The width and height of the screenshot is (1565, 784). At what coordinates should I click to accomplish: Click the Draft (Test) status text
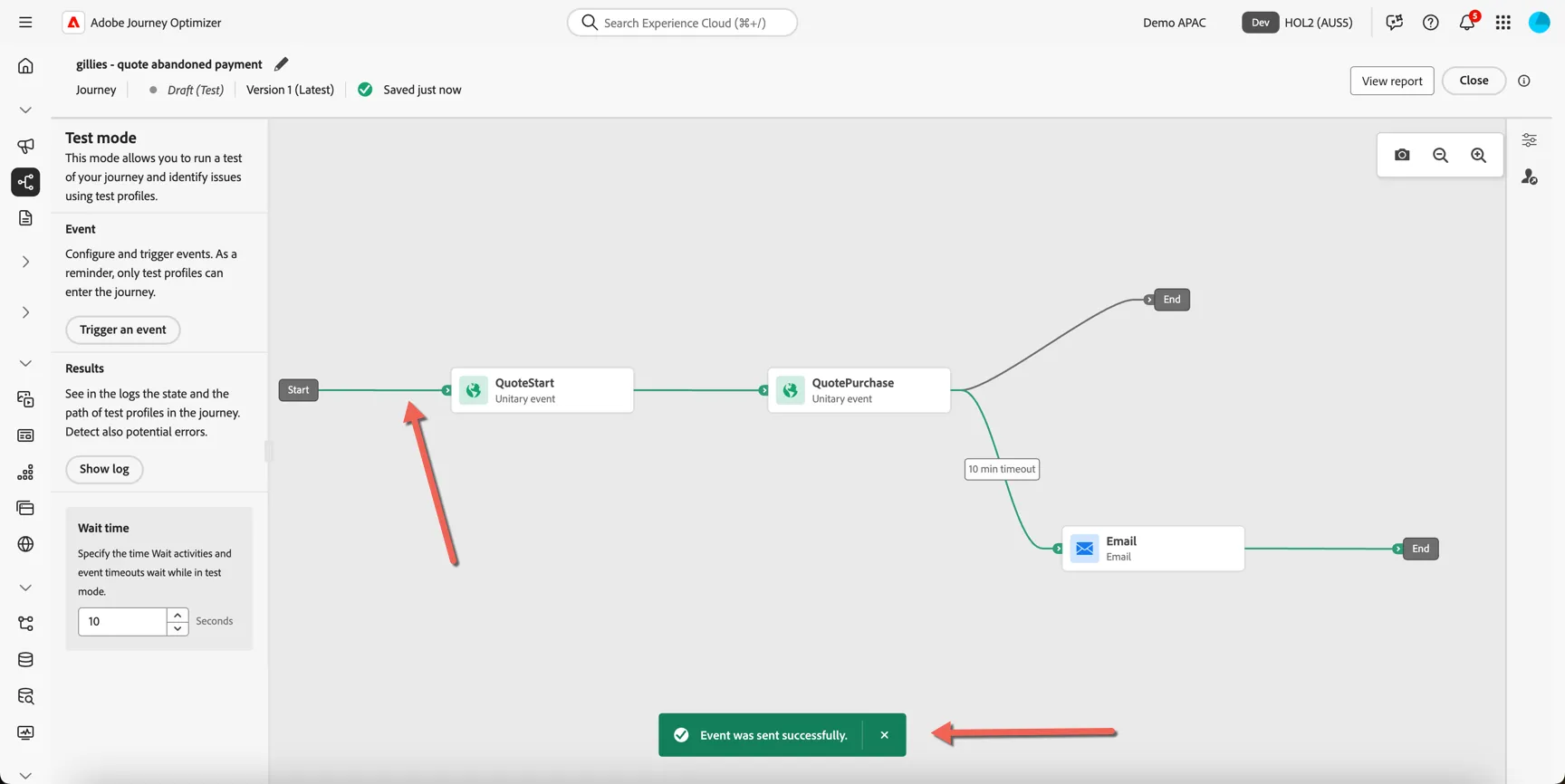[195, 90]
